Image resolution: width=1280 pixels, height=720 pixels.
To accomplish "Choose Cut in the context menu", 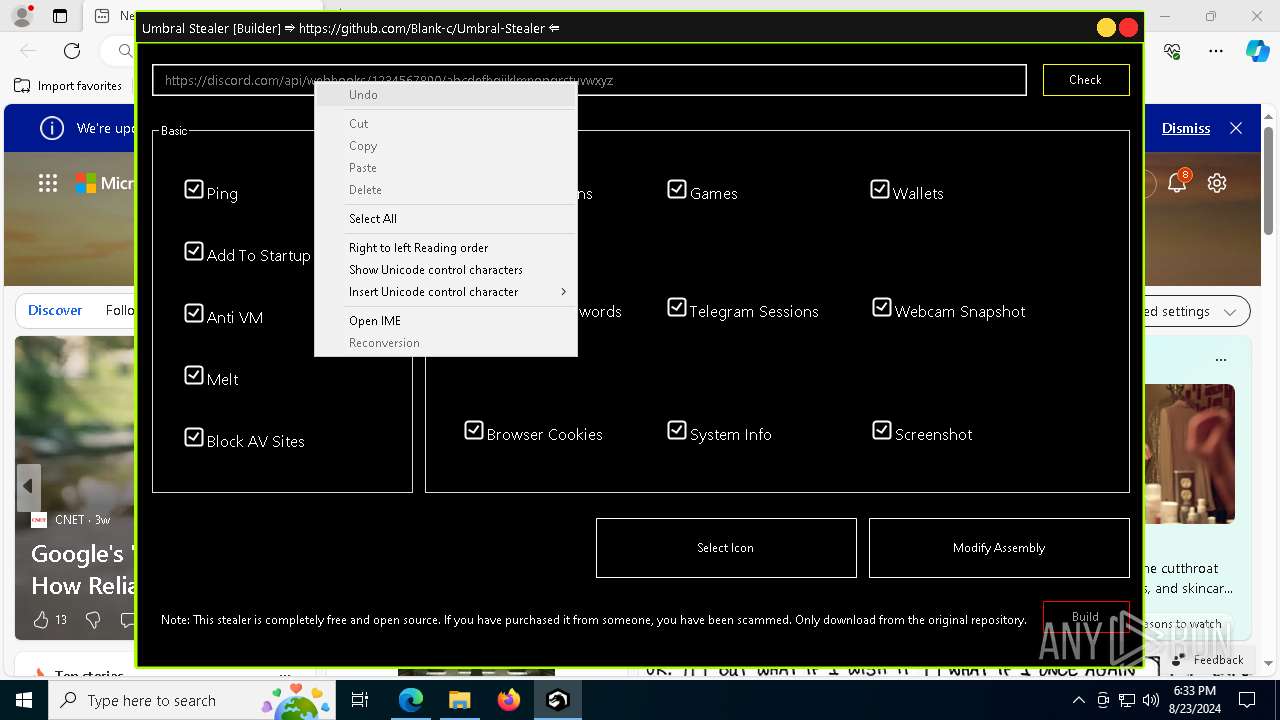I will coord(446,124).
